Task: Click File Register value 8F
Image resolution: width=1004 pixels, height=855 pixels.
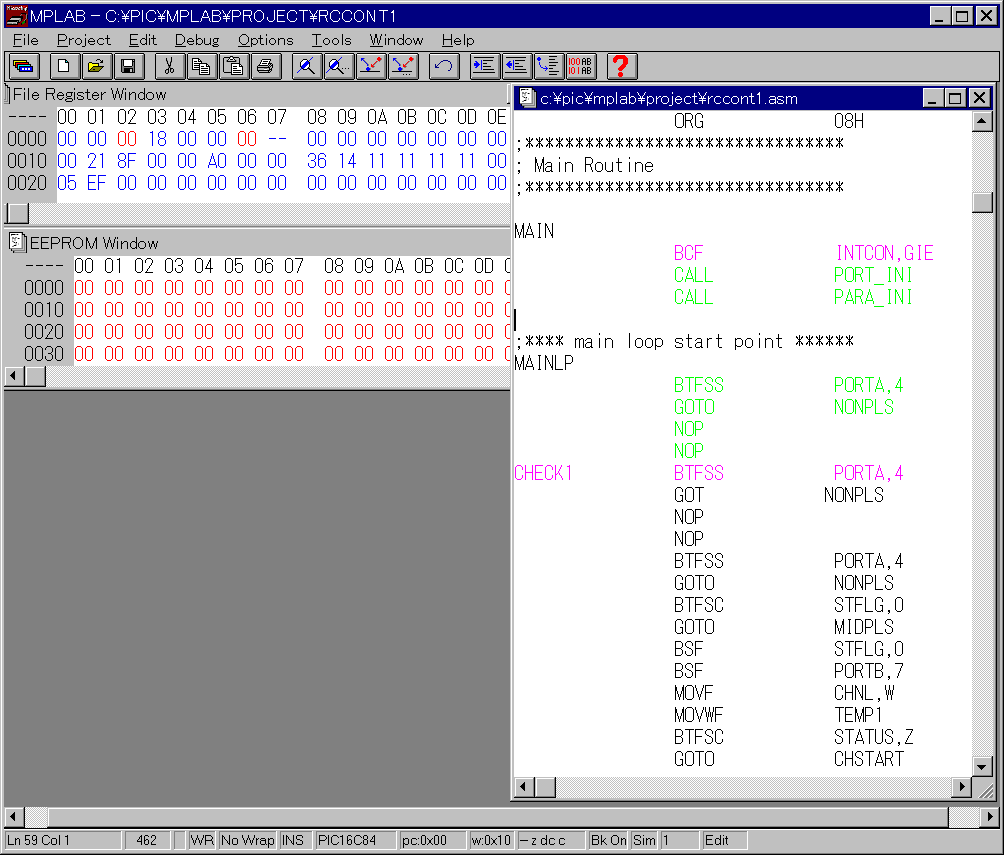Action: point(127,161)
